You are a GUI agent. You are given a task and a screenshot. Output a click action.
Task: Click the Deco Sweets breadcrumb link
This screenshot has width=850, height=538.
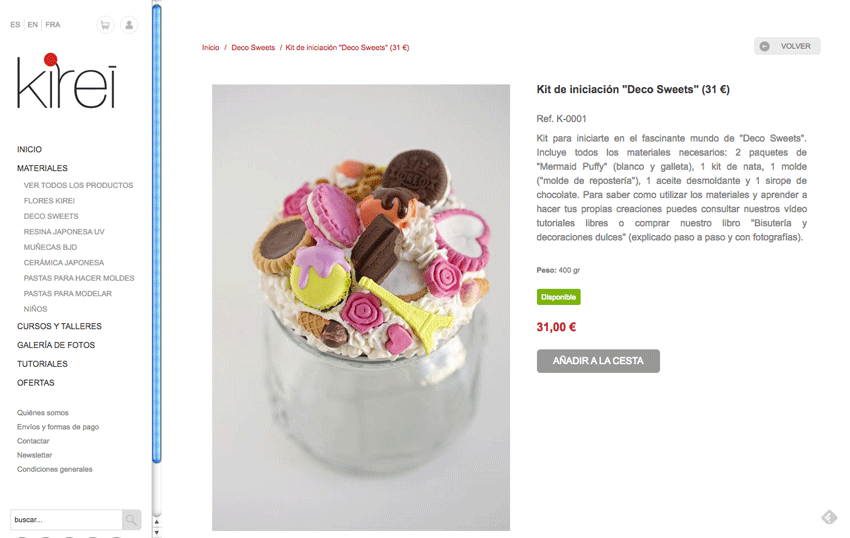[253, 48]
